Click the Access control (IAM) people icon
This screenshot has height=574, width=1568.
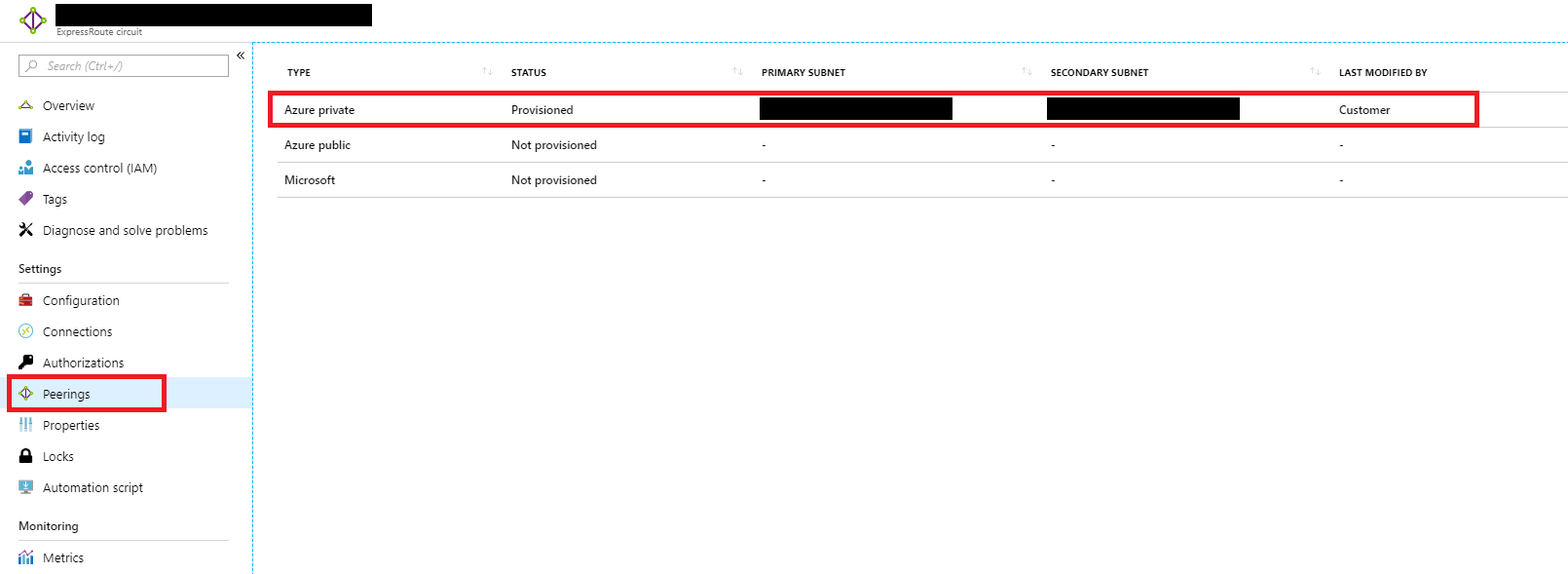26,168
